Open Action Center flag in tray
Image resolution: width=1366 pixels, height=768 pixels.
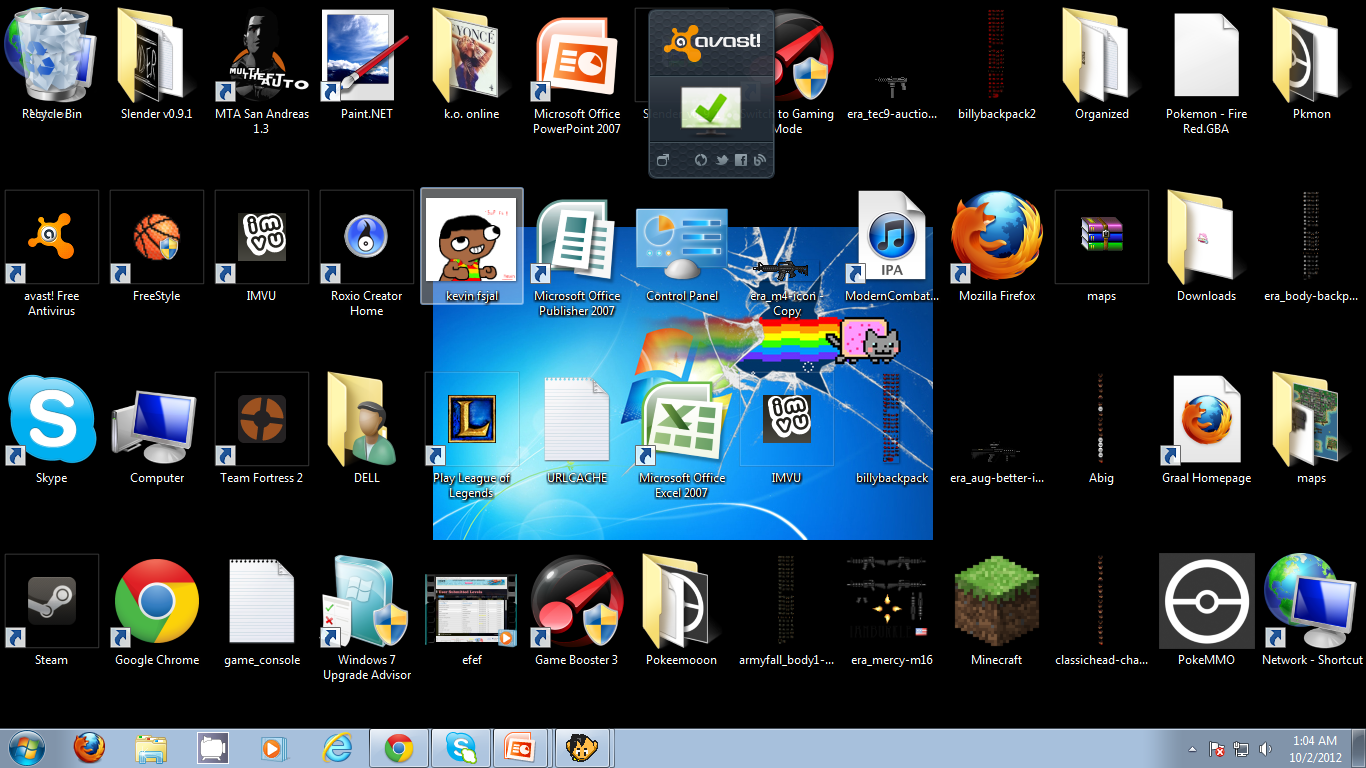(1217, 749)
